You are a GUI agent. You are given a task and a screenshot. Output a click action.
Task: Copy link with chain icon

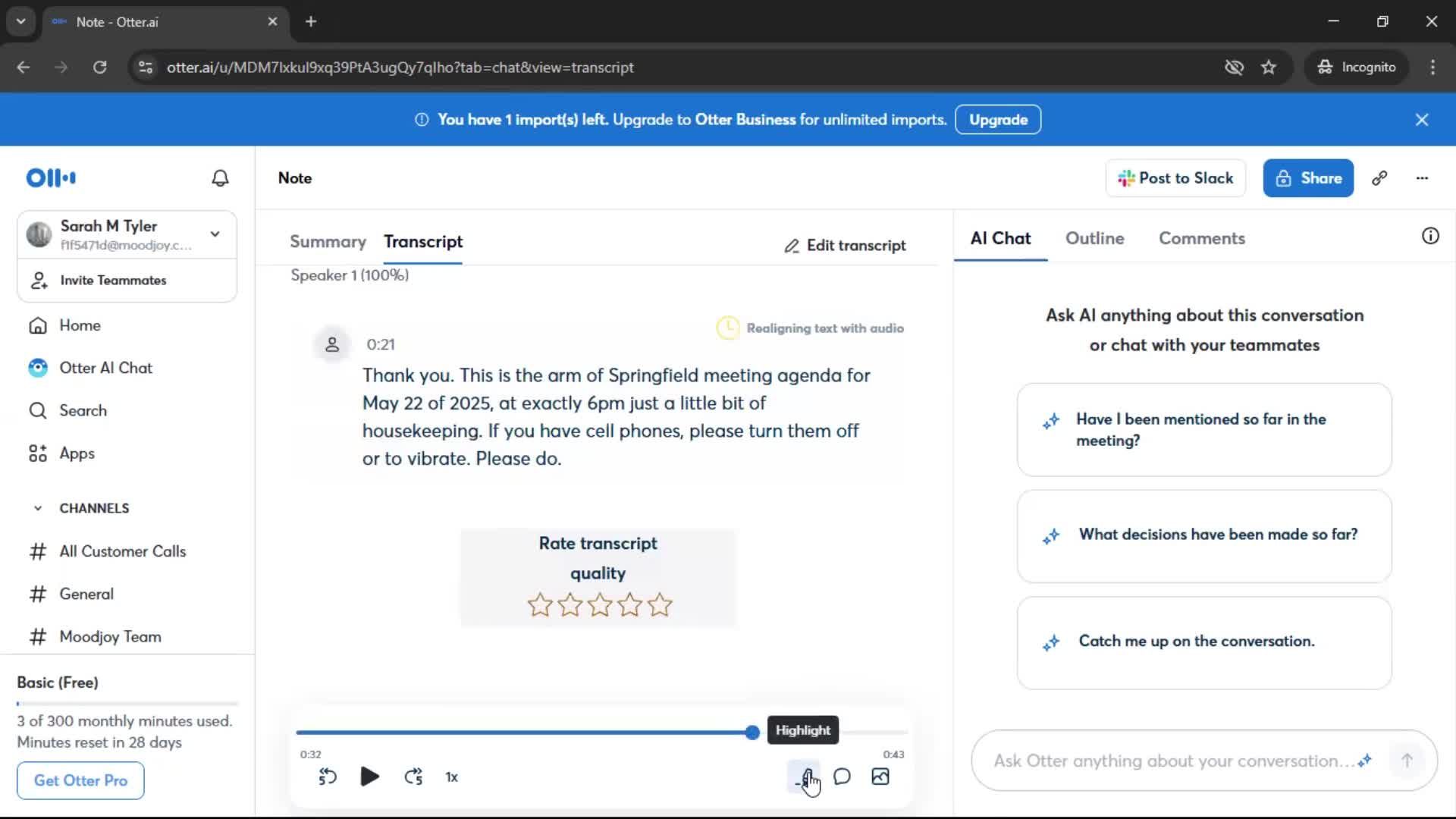(x=1379, y=178)
